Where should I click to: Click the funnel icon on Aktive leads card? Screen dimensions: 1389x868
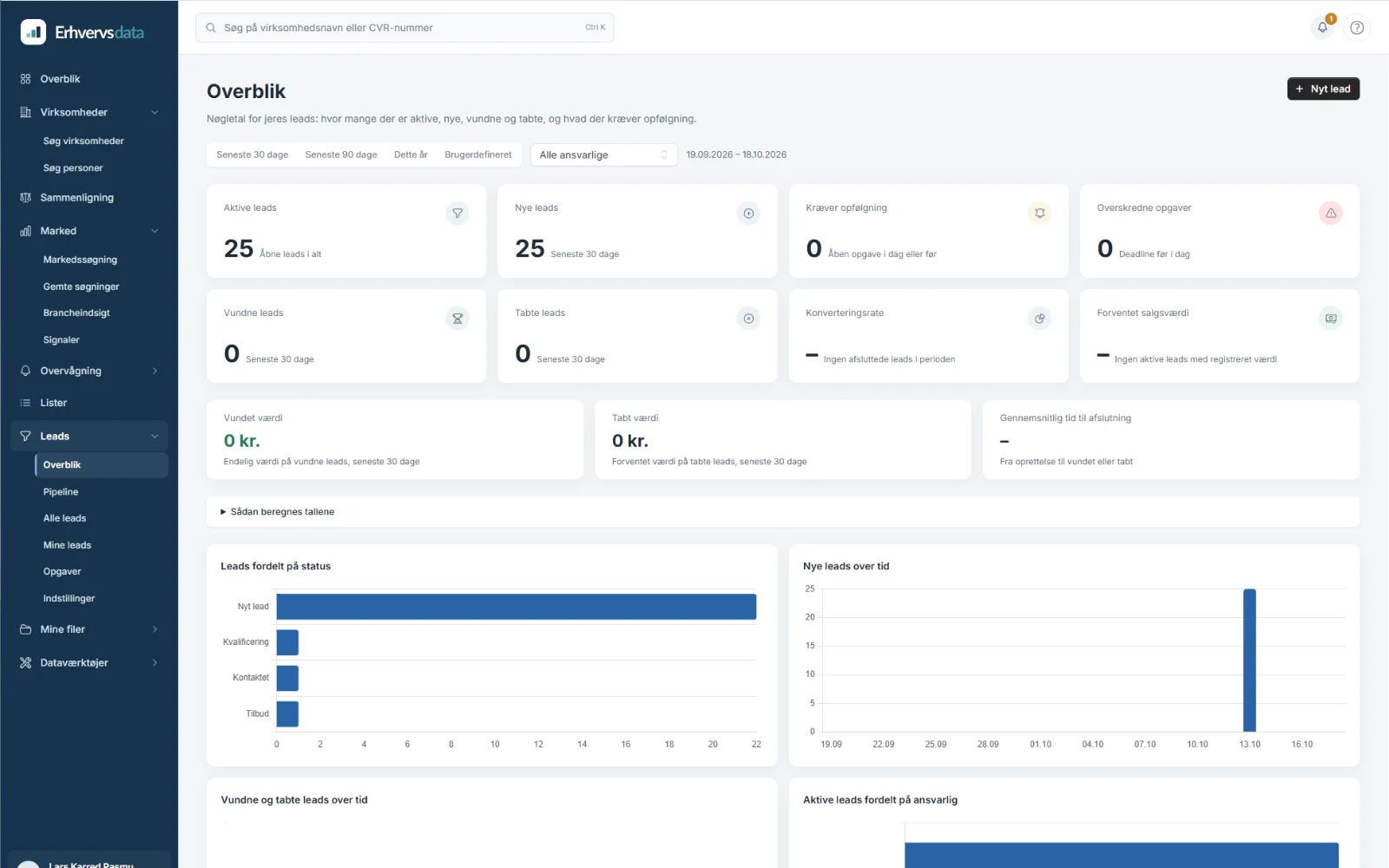[458, 214]
